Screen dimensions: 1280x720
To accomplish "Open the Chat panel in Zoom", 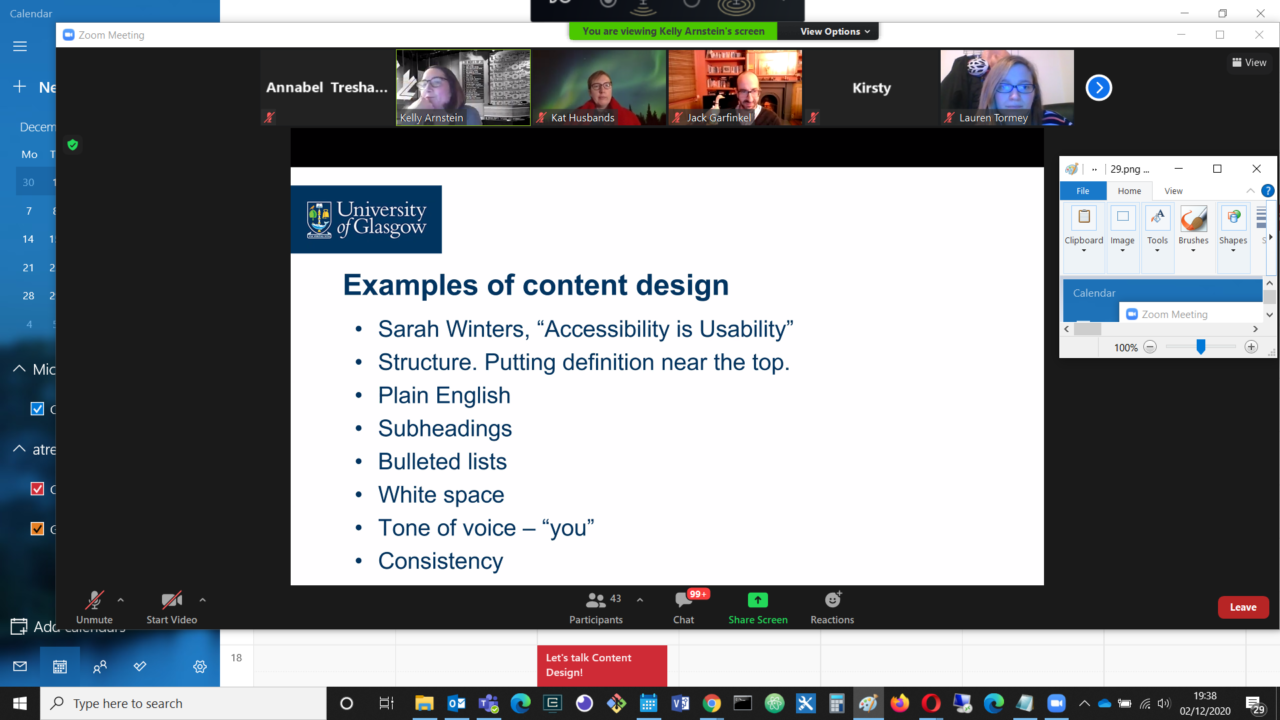I will pos(683,607).
